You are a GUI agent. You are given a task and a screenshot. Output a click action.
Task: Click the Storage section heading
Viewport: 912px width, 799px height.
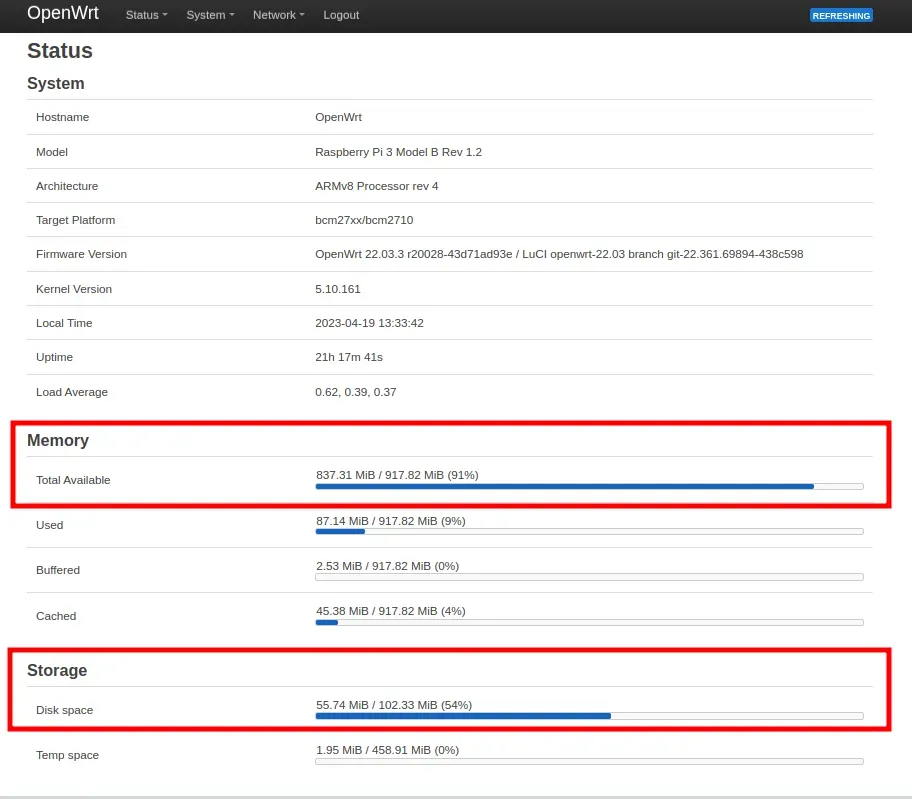[x=57, y=670]
